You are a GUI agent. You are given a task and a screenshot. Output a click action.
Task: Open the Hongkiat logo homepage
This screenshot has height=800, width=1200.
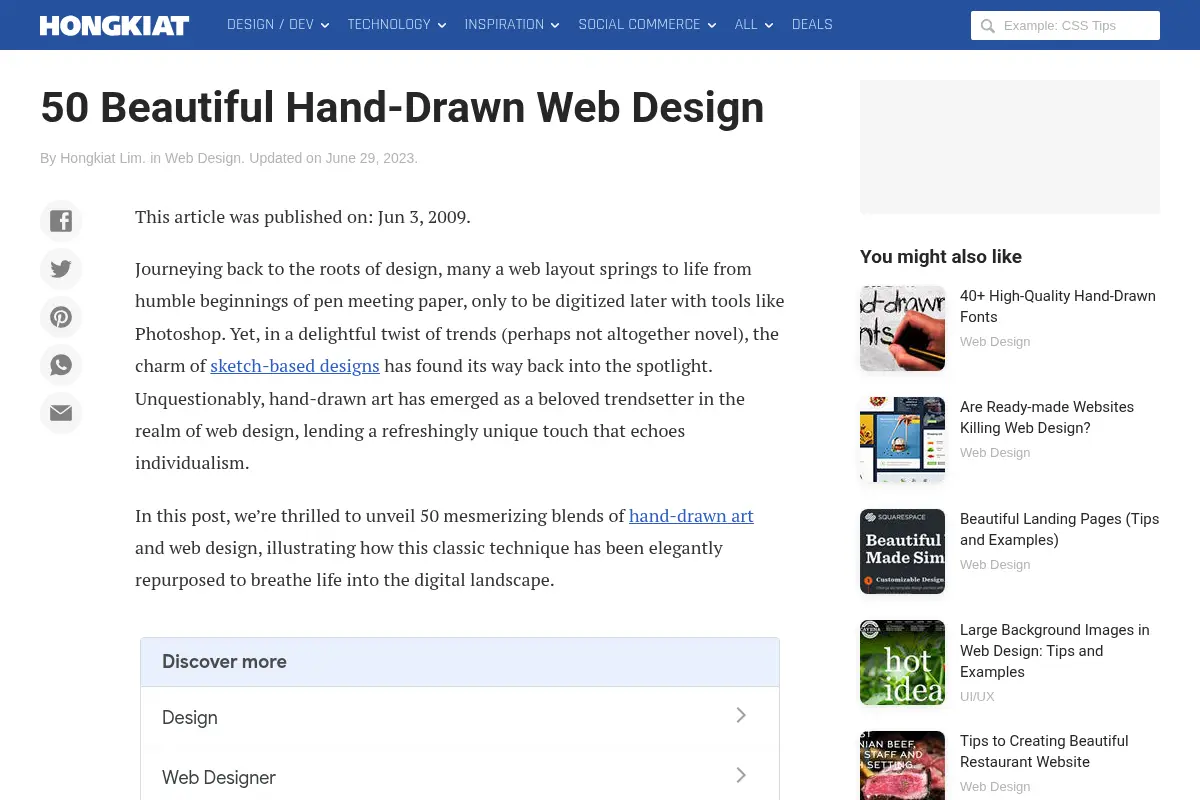click(114, 25)
